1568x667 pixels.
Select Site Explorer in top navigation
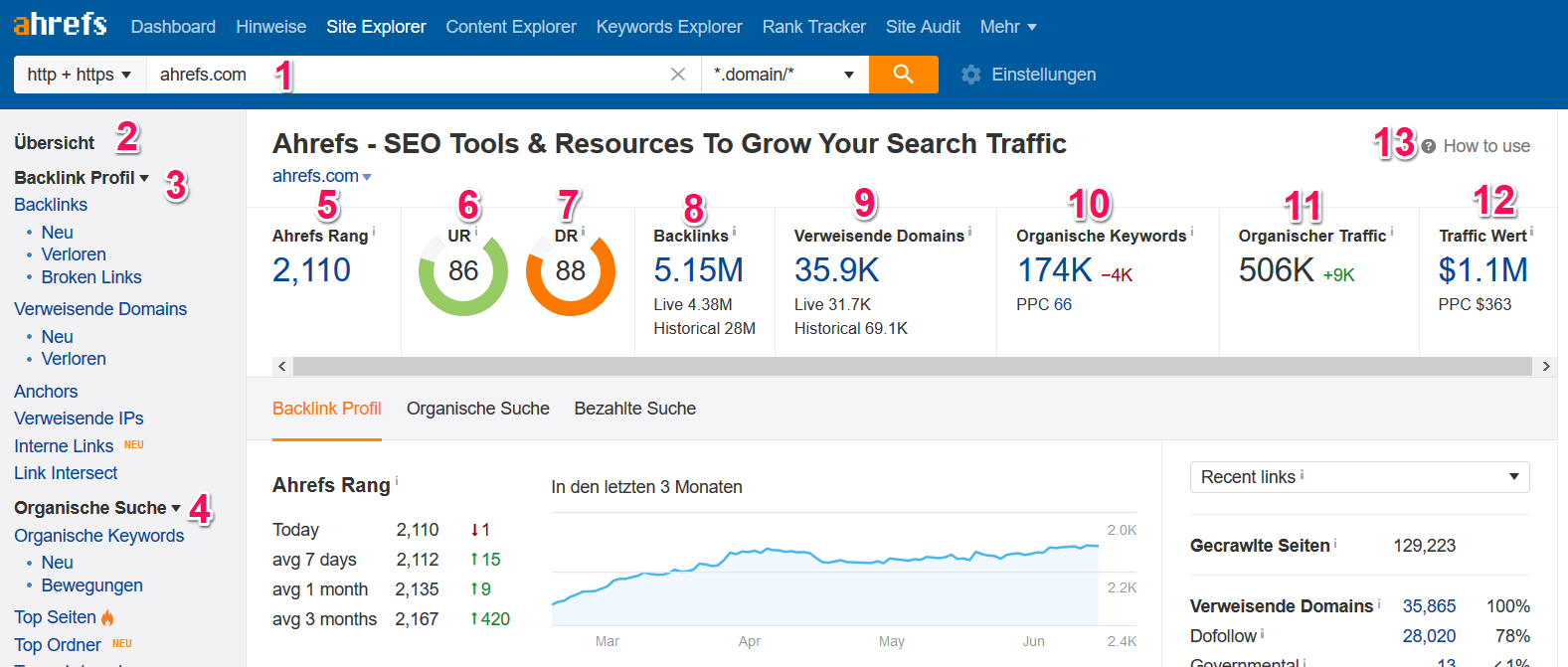coord(376,27)
